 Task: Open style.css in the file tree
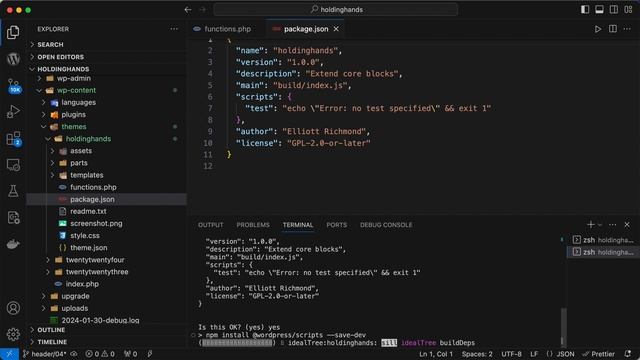point(106,236)
